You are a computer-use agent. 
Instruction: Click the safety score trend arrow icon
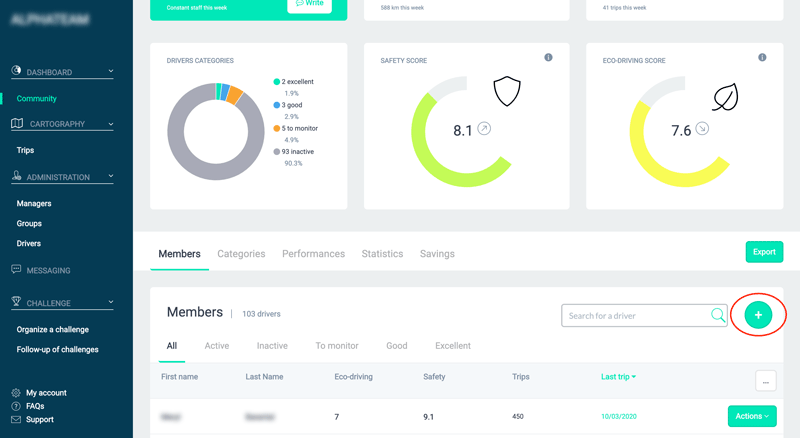(x=485, y=129)
